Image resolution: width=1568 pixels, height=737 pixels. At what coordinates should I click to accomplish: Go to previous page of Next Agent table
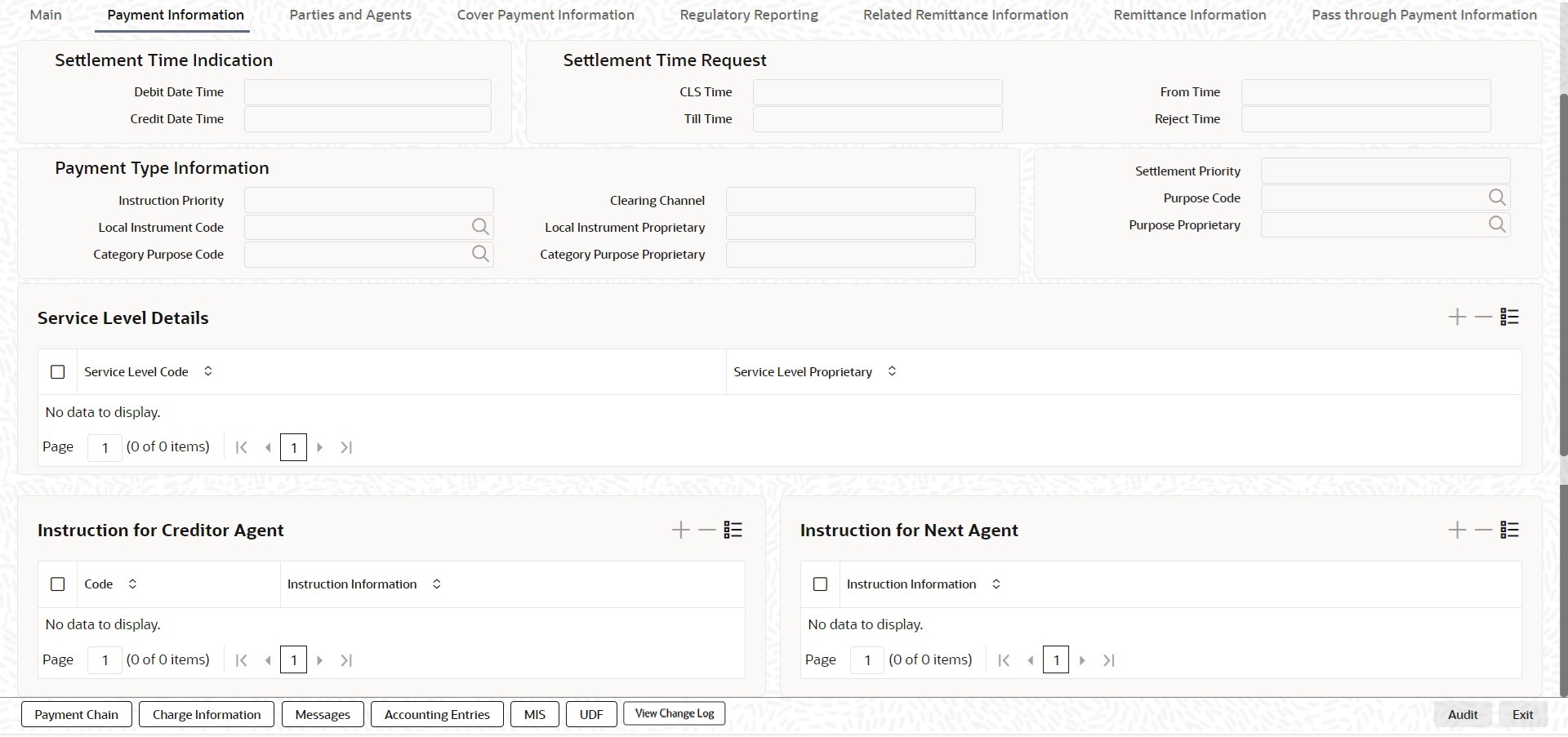[1031, 660]
